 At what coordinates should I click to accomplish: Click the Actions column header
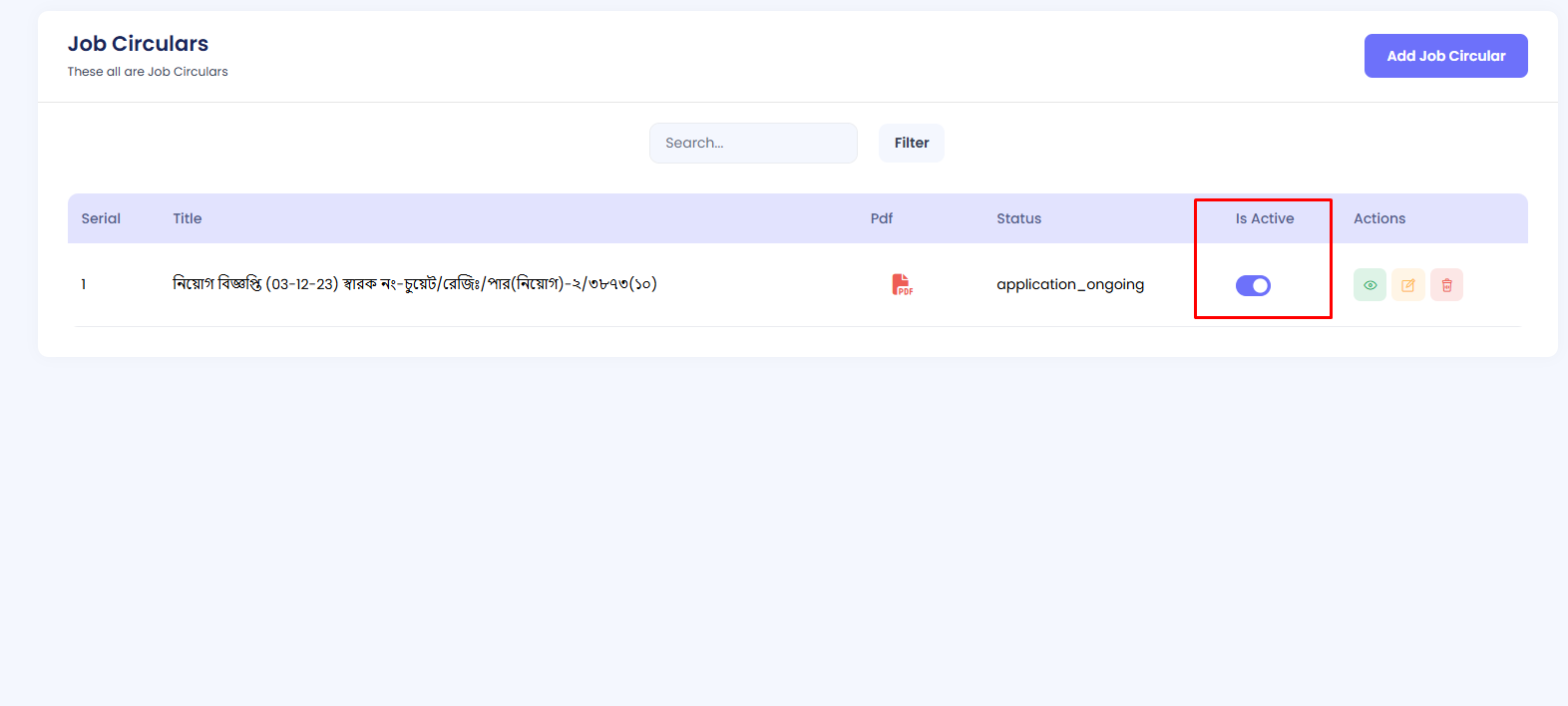pyautogui.click(x=1378, y=218)
